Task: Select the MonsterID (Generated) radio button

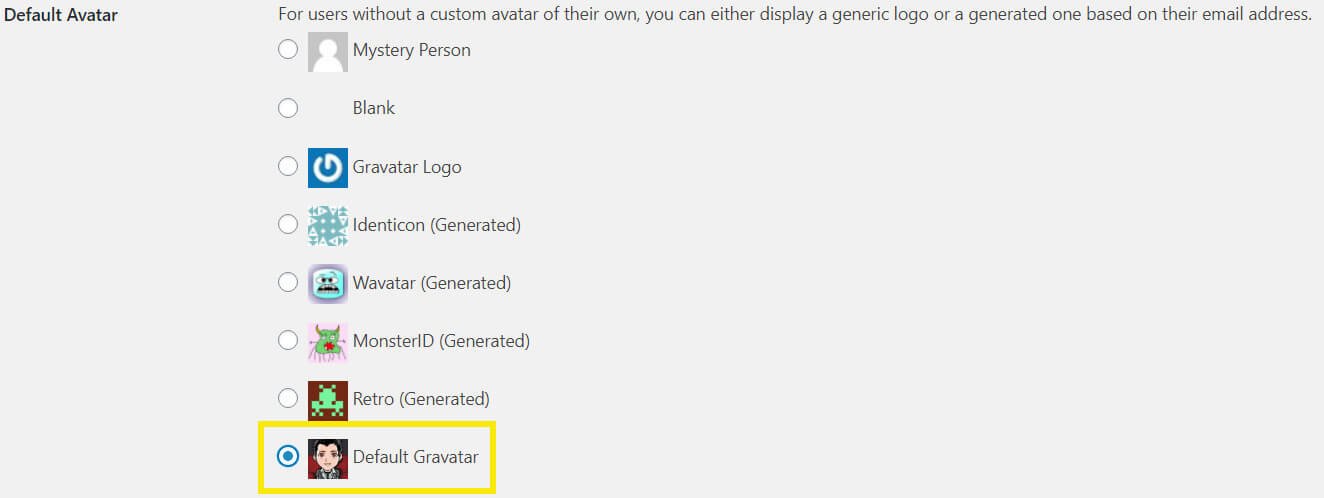Action: point(288,340)
